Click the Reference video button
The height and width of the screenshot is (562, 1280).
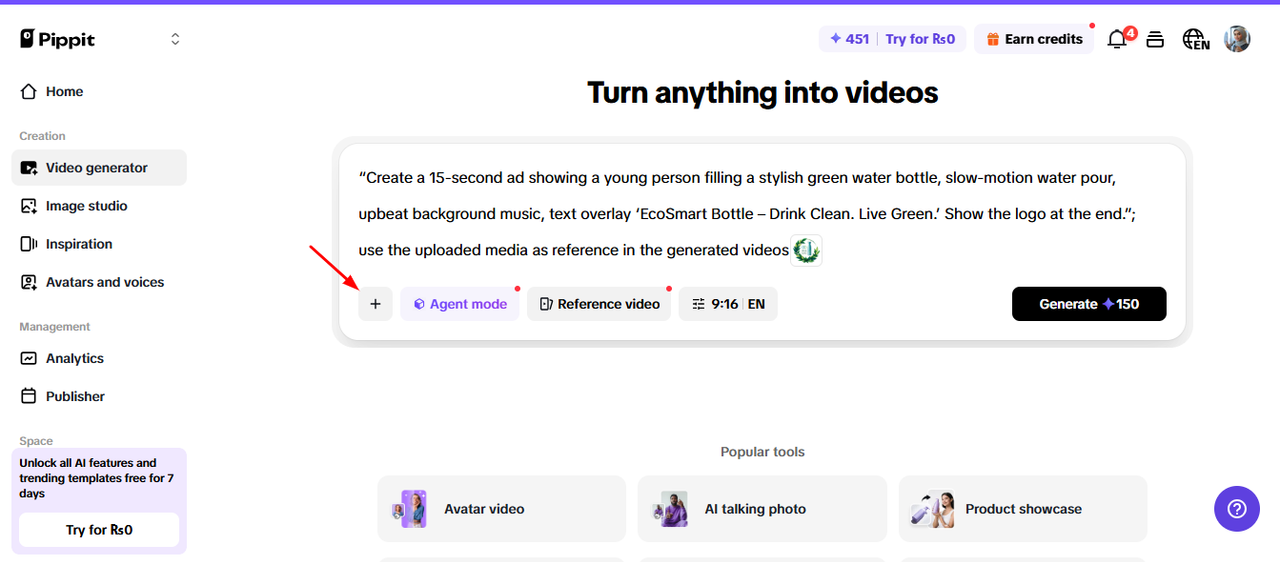599,304
